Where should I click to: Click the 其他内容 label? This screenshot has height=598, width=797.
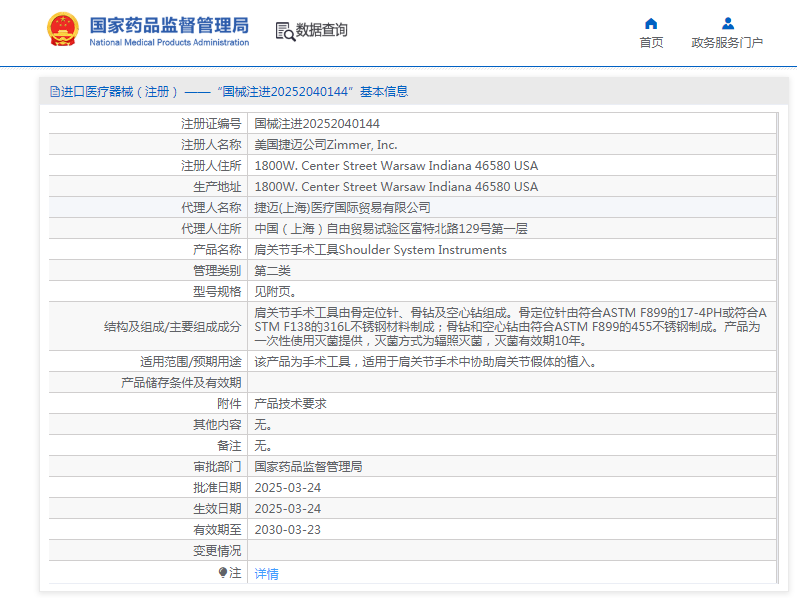click(x=217, y=425)
